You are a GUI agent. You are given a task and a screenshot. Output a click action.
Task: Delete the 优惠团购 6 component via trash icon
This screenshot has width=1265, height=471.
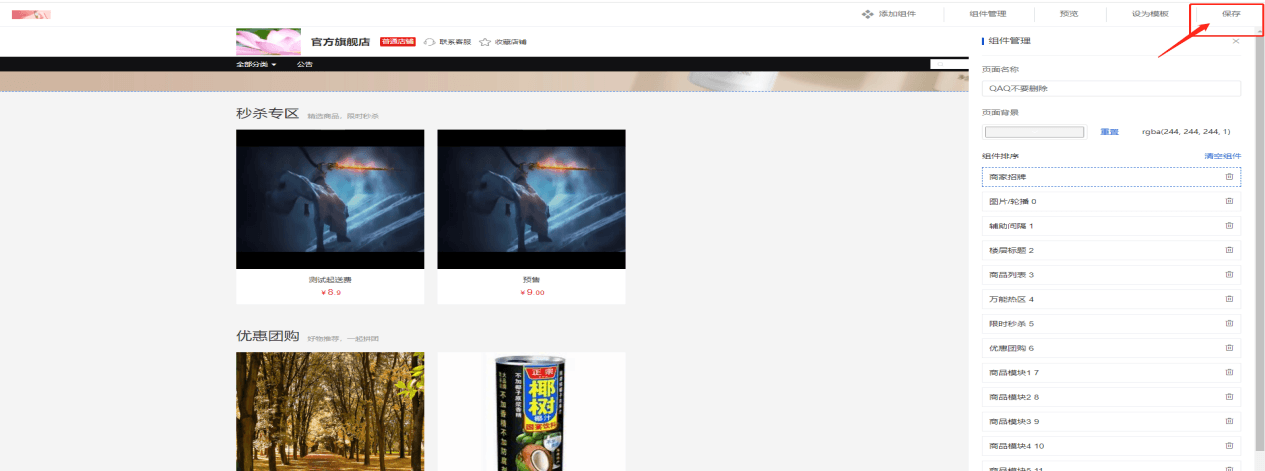[1229, 348]
